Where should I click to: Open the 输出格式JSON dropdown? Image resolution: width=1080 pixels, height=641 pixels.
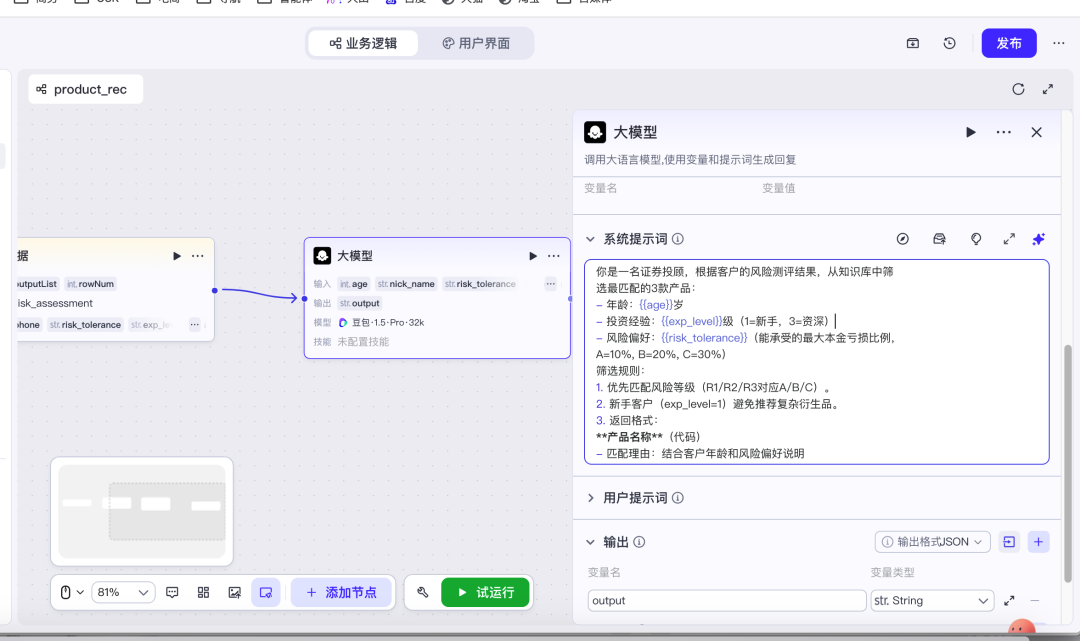point(932,541)
